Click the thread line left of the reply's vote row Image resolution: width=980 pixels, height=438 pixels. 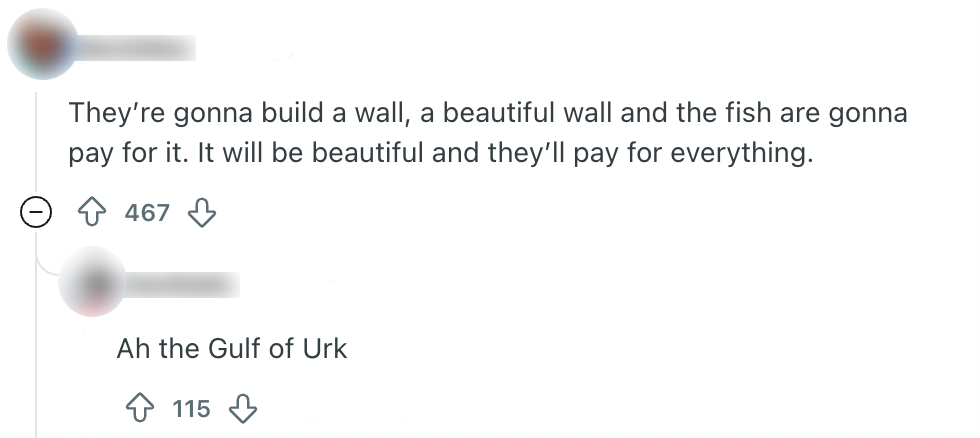tap(36, 408)
